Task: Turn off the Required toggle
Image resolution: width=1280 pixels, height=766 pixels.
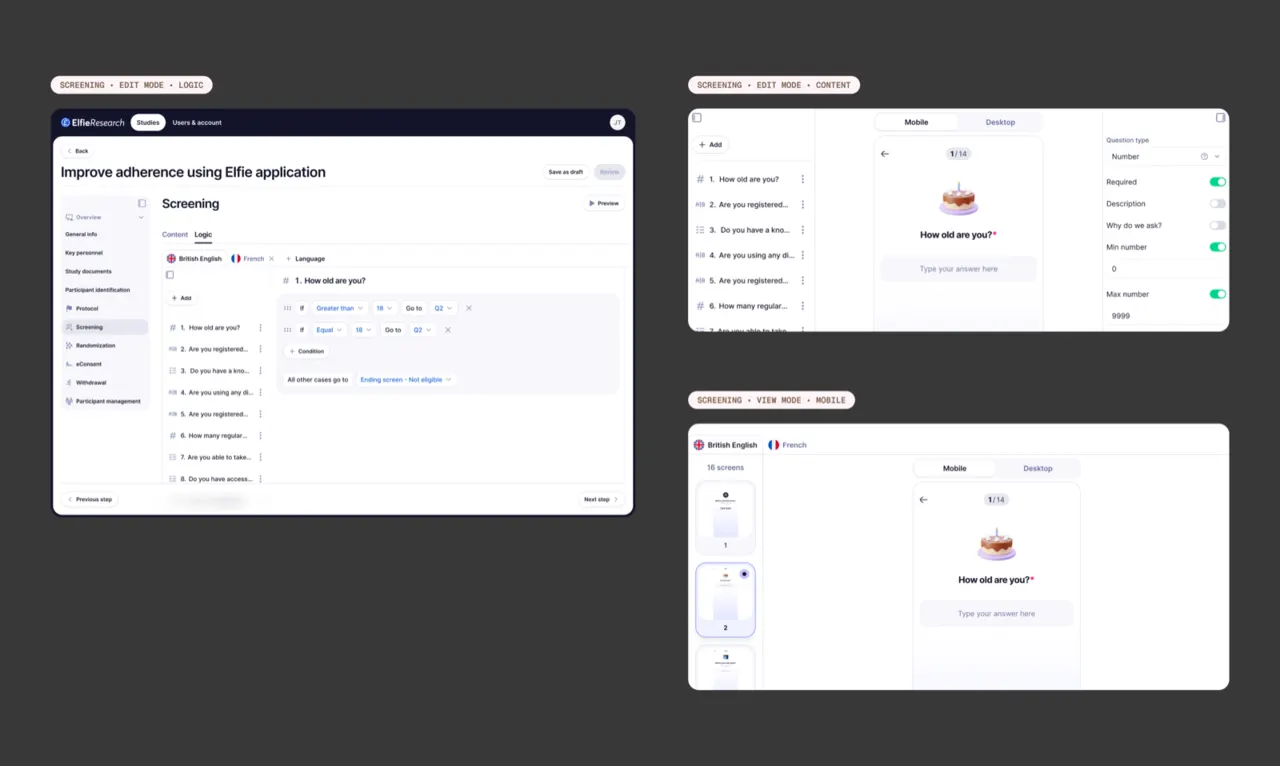Action: click(x=1217, y=182)
